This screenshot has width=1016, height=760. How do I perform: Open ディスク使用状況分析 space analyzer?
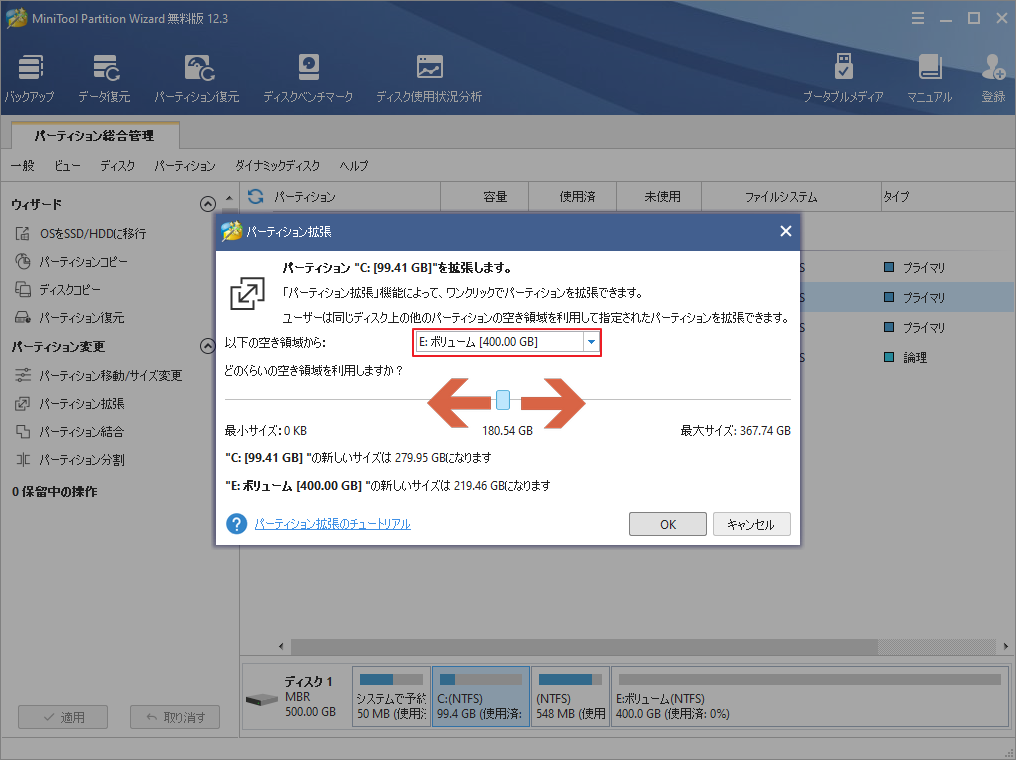pyautogui.click(x=429, y=79)
